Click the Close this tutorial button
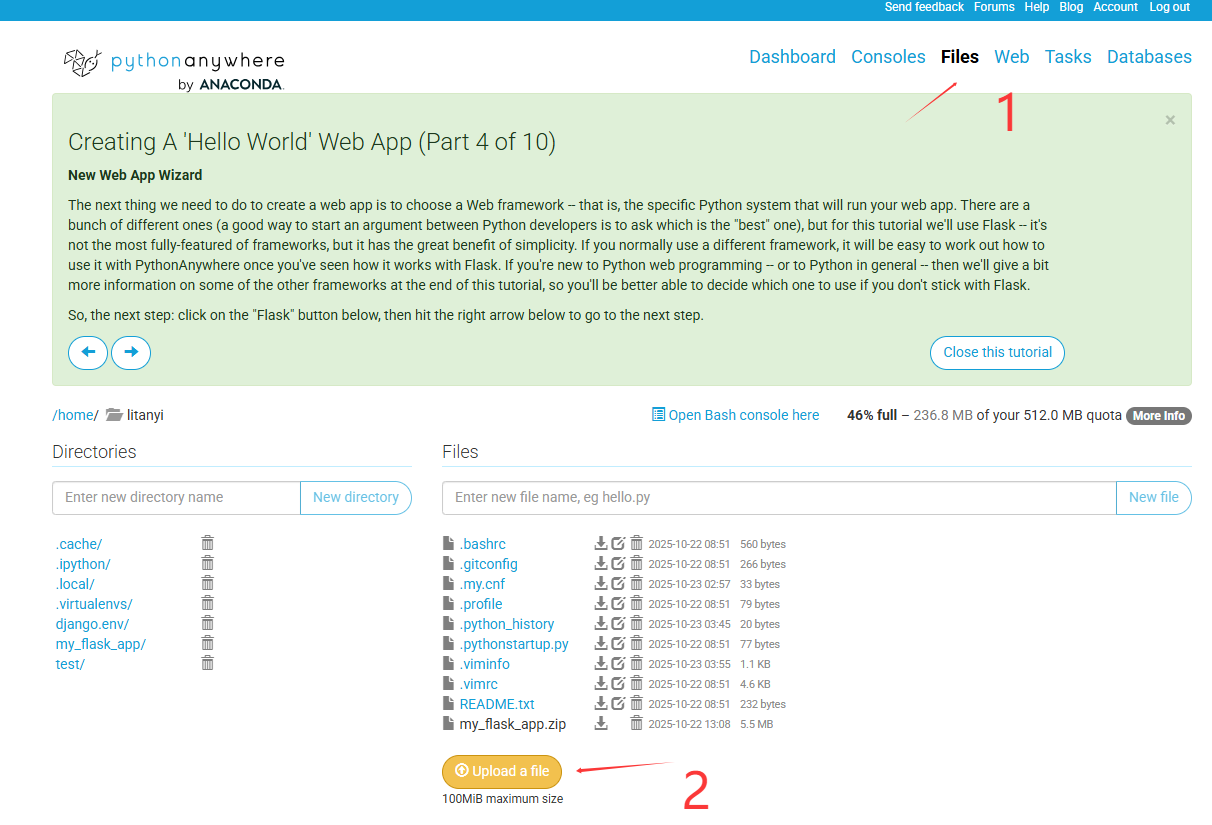The height and width of the screenshot is (825, 1212). pyautogui.click(x=997, y=352)
